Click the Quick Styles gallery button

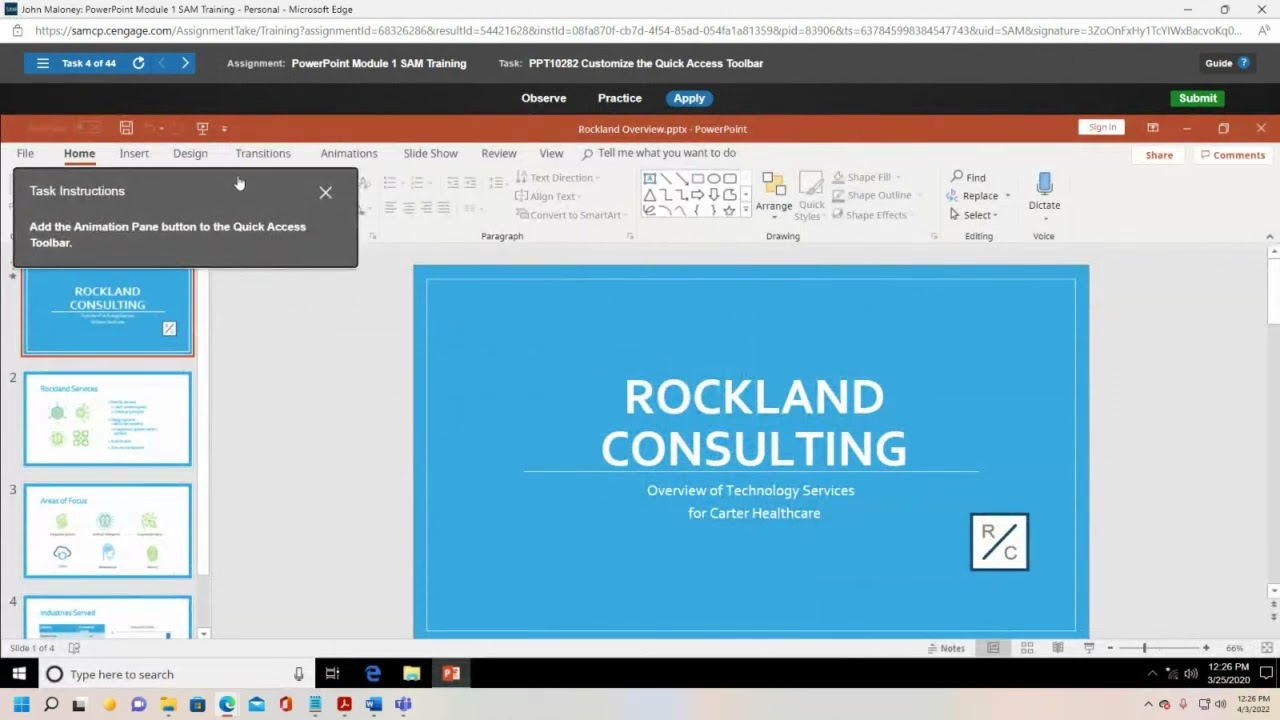(811, 196)
